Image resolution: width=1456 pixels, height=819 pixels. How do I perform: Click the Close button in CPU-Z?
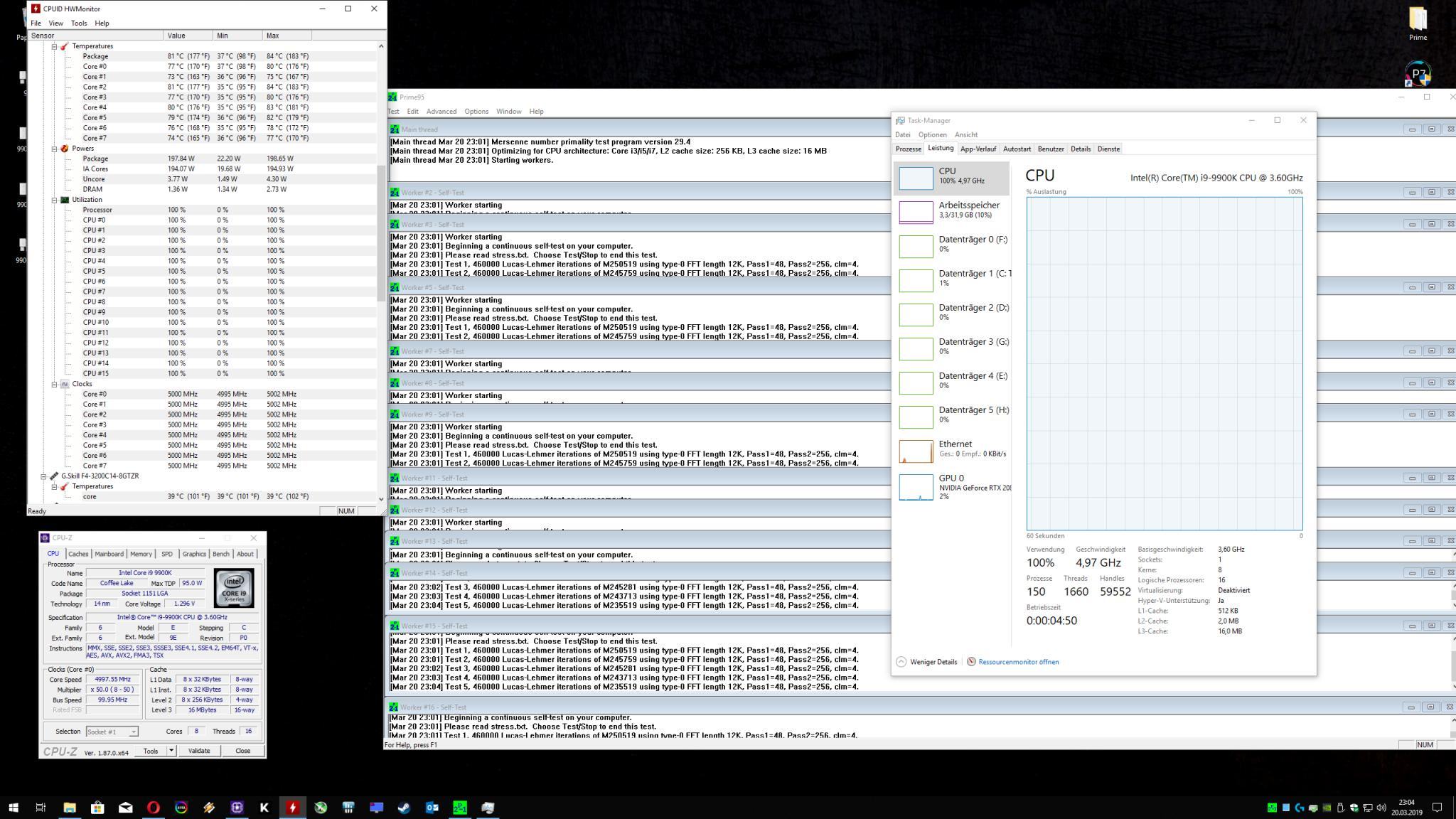[242, 751]
